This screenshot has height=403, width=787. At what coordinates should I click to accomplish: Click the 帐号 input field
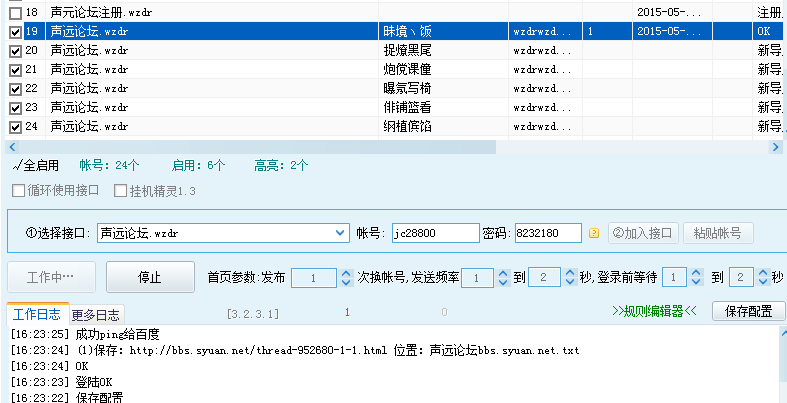[x=434, y=233]
